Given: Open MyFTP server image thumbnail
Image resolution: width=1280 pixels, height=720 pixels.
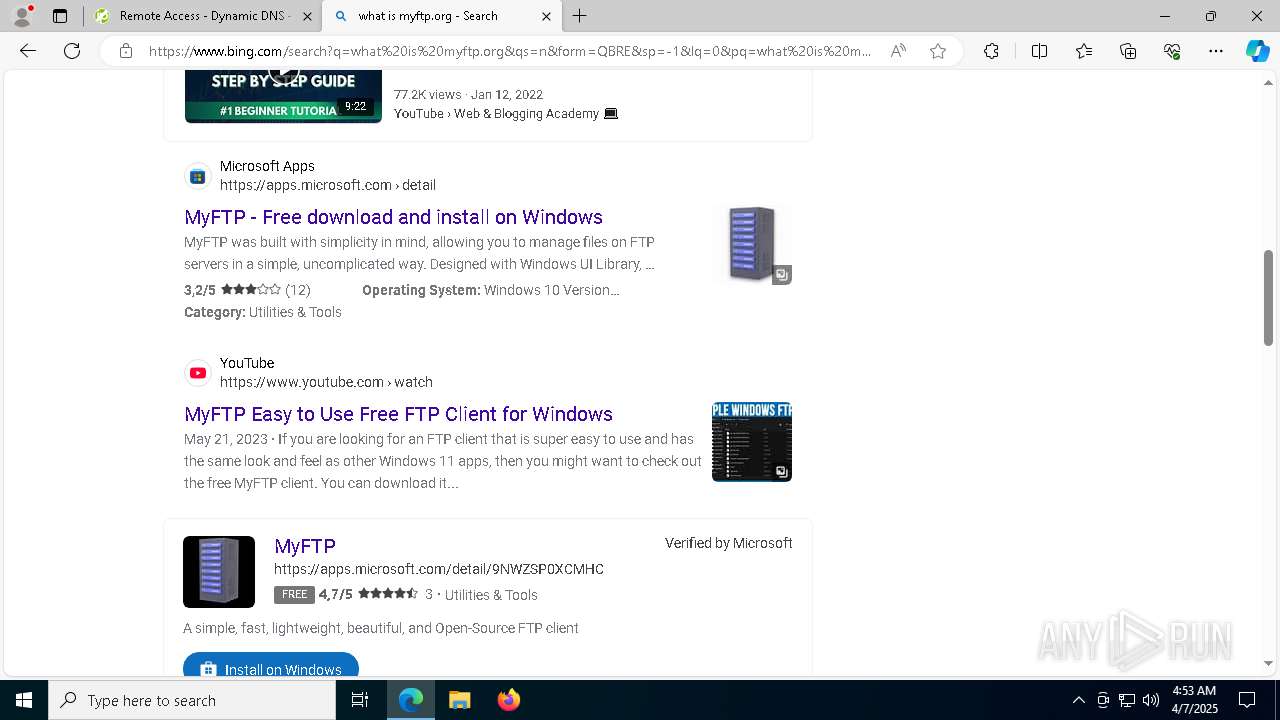Looking at the screenshot, I should pyautogui.click(x=752, y=244).
